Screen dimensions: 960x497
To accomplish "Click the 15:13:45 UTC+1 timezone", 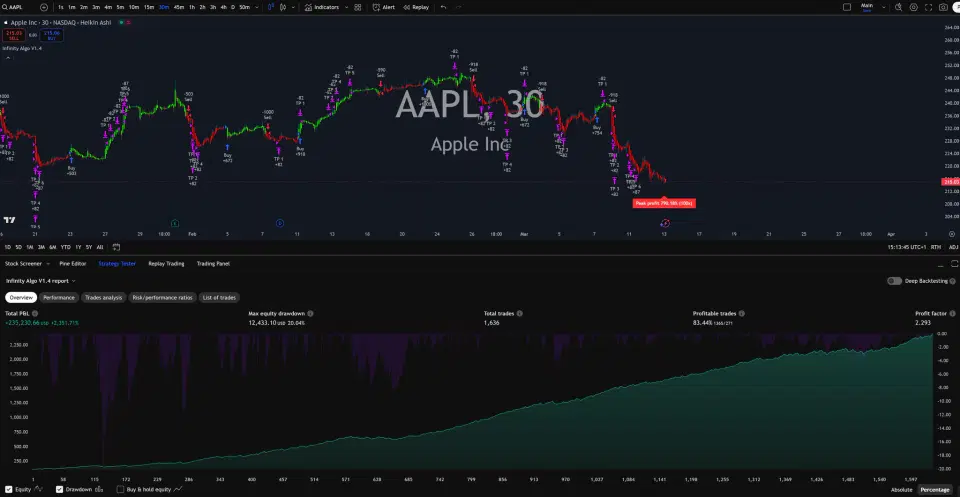I will coord(906,247).
